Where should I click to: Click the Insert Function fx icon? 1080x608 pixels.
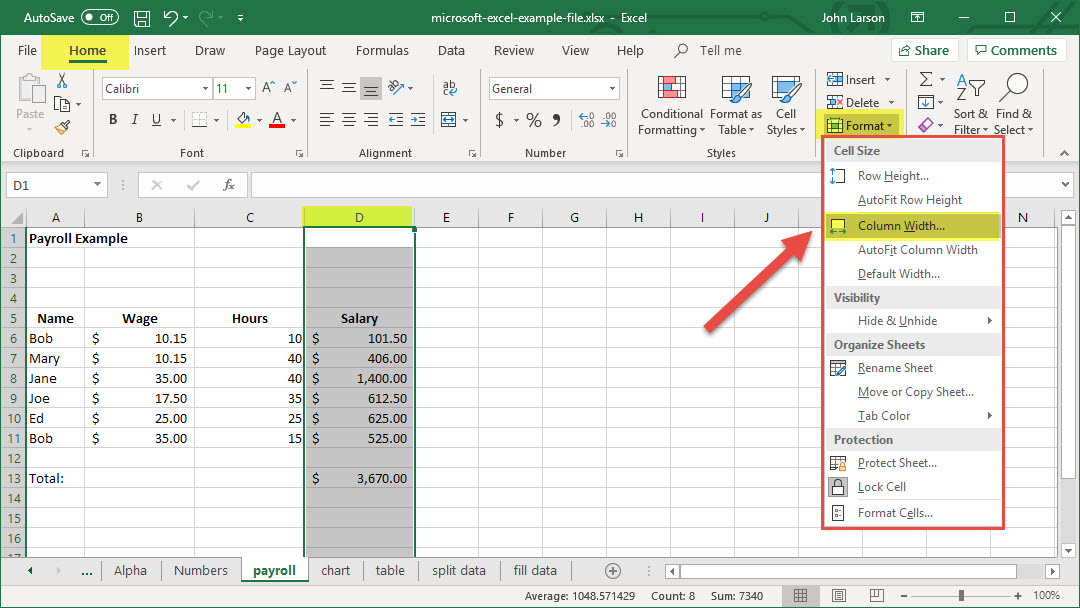(229, 185)
